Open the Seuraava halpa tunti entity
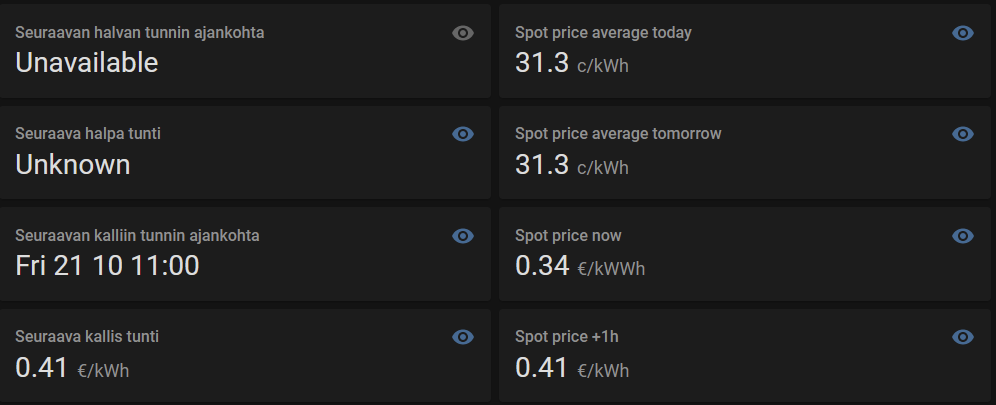Image resolution: width=996 pixels, height=405 pixels. pos(88,134)
